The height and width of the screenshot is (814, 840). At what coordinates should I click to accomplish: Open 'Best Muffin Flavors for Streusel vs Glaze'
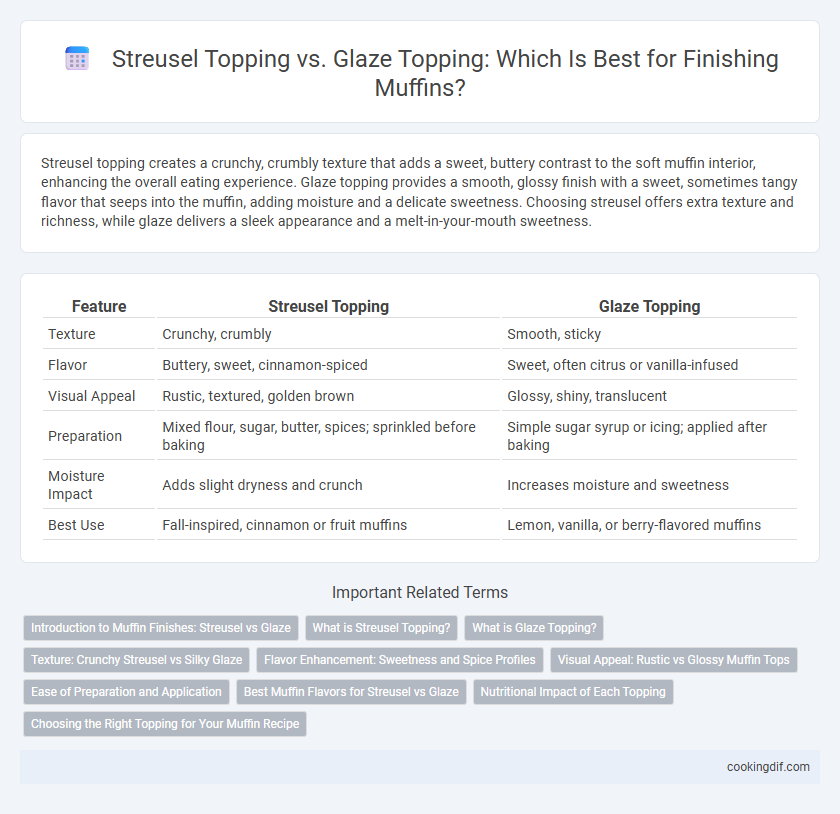tap(351, 692)
